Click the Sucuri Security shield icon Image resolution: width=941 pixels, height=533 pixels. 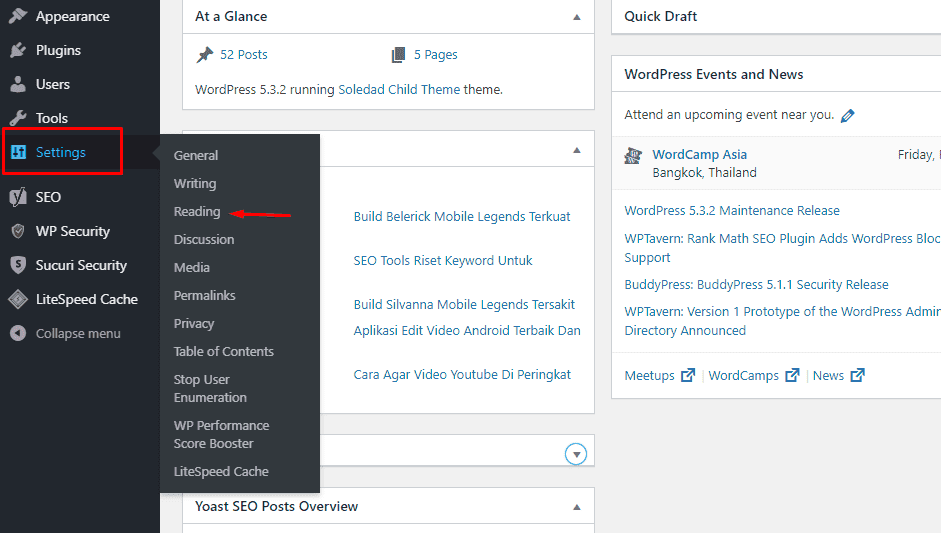(18, 265)
